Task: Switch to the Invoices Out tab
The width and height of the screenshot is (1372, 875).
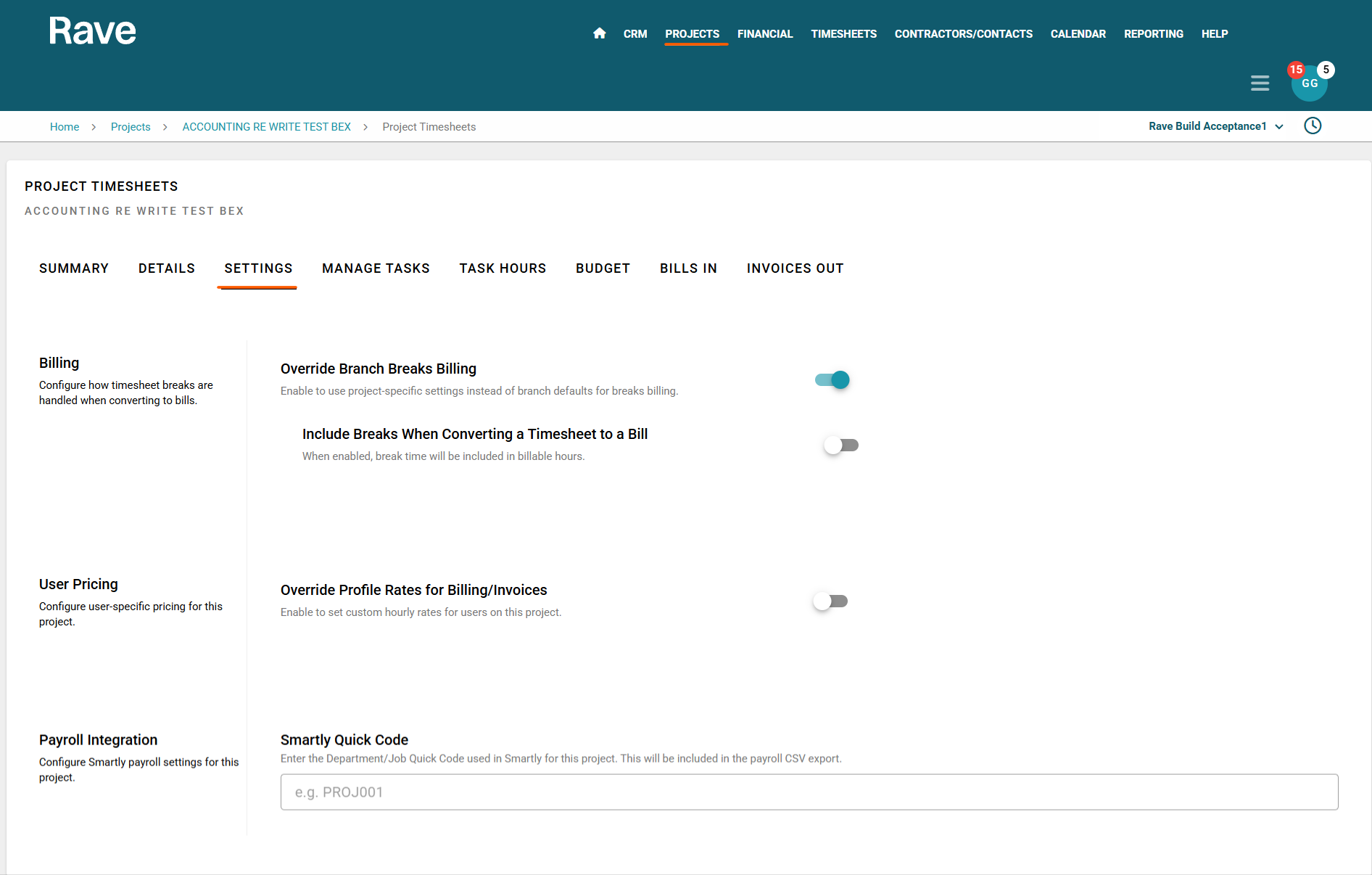Action: point(795,268)
